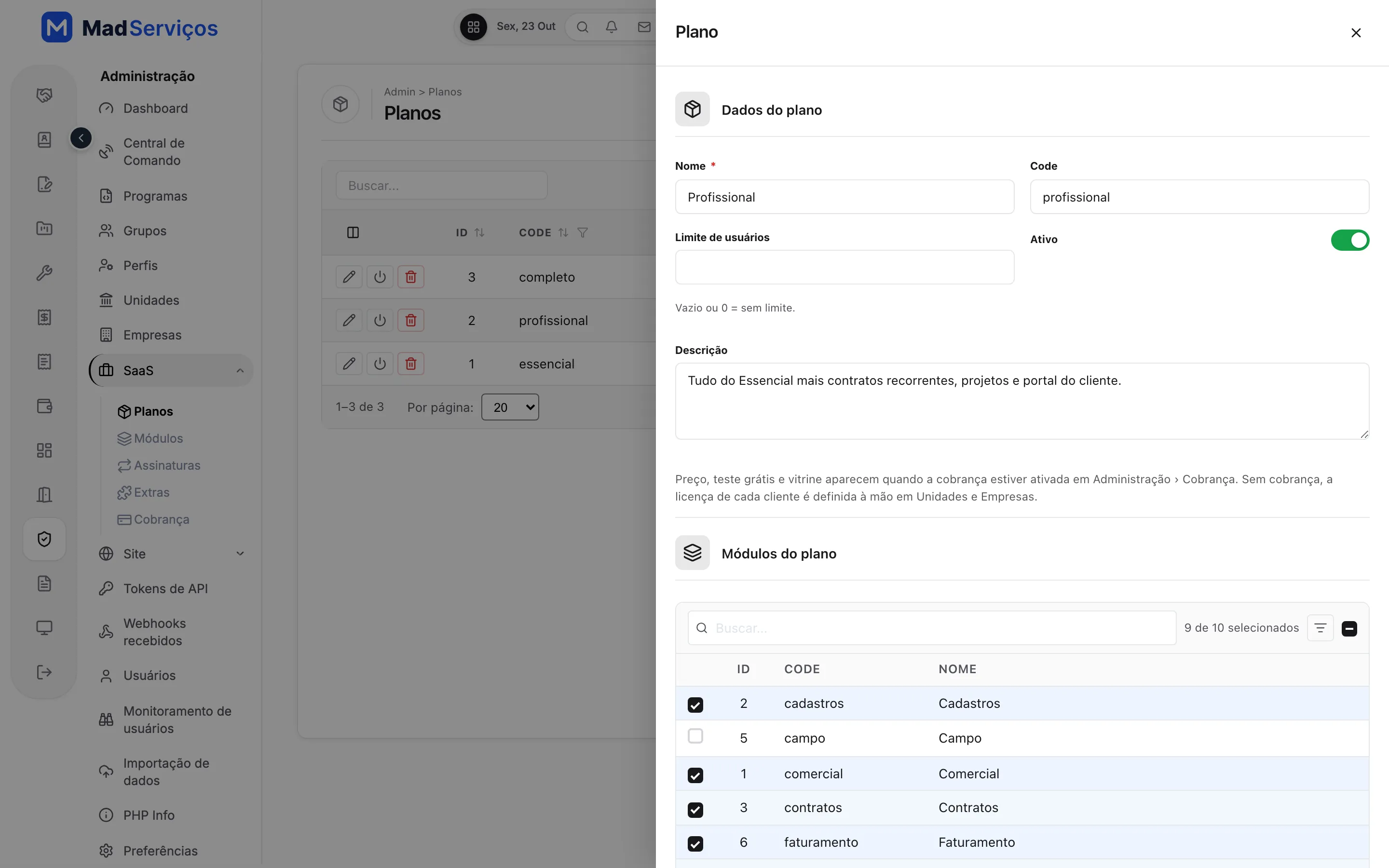
Task: Toggle the Ativo switch off
Action: [x=1350, y=240]
